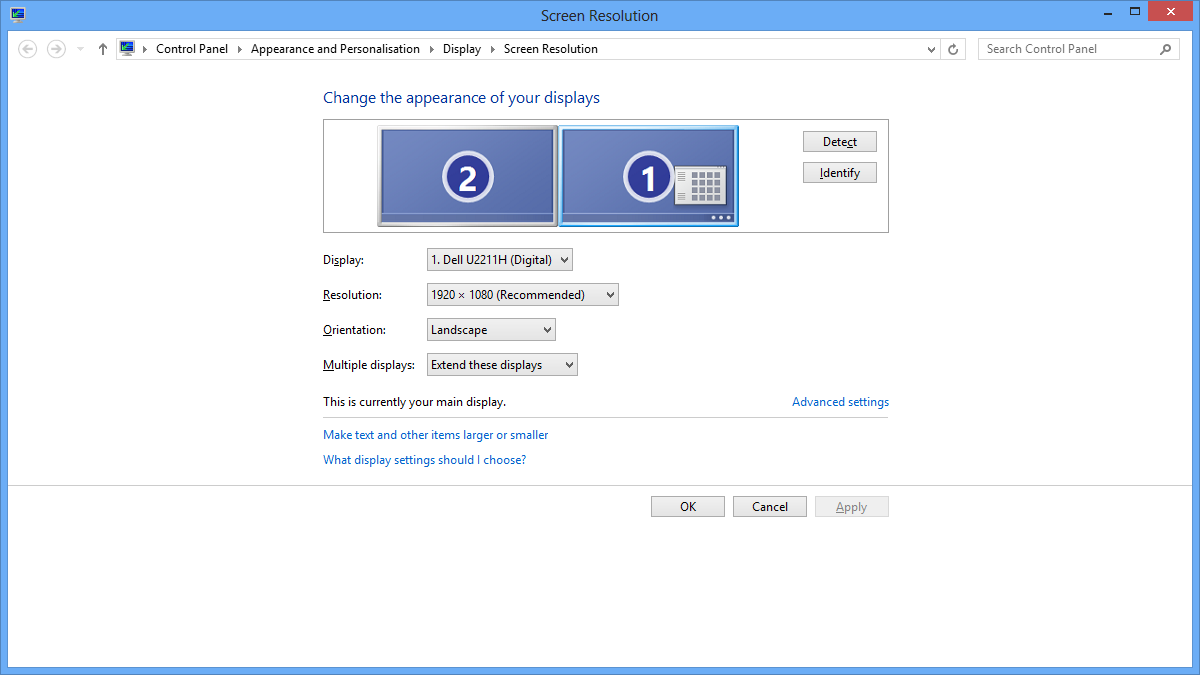
Task: Click the Control Panel icon in the address bar
Action: click(x=127, y=48)
